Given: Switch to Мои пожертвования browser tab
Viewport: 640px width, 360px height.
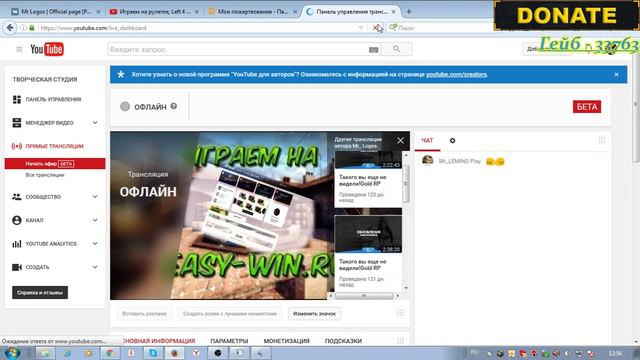Looking at the screenshot, I should click(252, 12).
